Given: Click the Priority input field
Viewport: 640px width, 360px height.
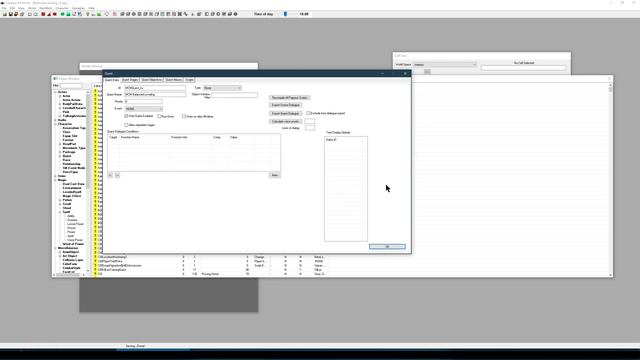Looking at the screenshot, I should (143, 101).
